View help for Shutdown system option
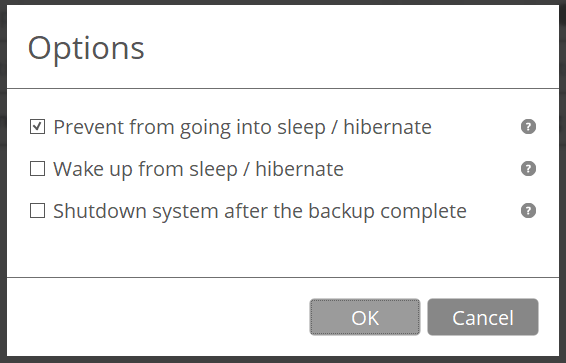566x363 pixels. 528,211
